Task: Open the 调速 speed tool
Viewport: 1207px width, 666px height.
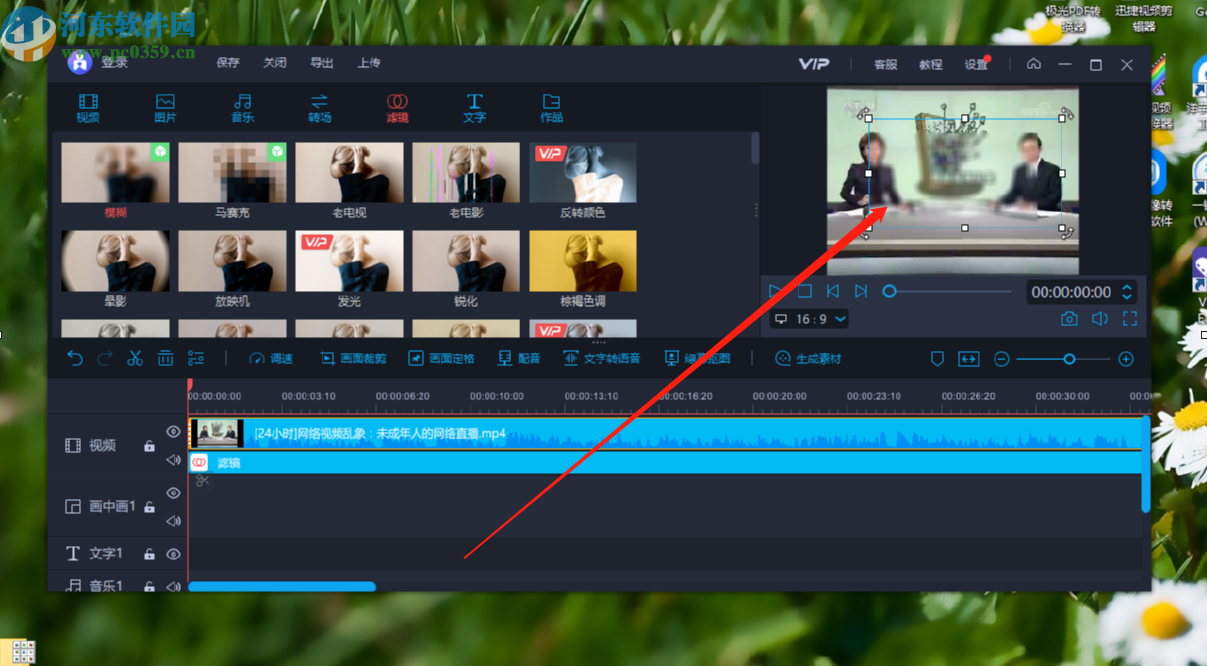Action: pyautogui.click(x=271, y=358)
